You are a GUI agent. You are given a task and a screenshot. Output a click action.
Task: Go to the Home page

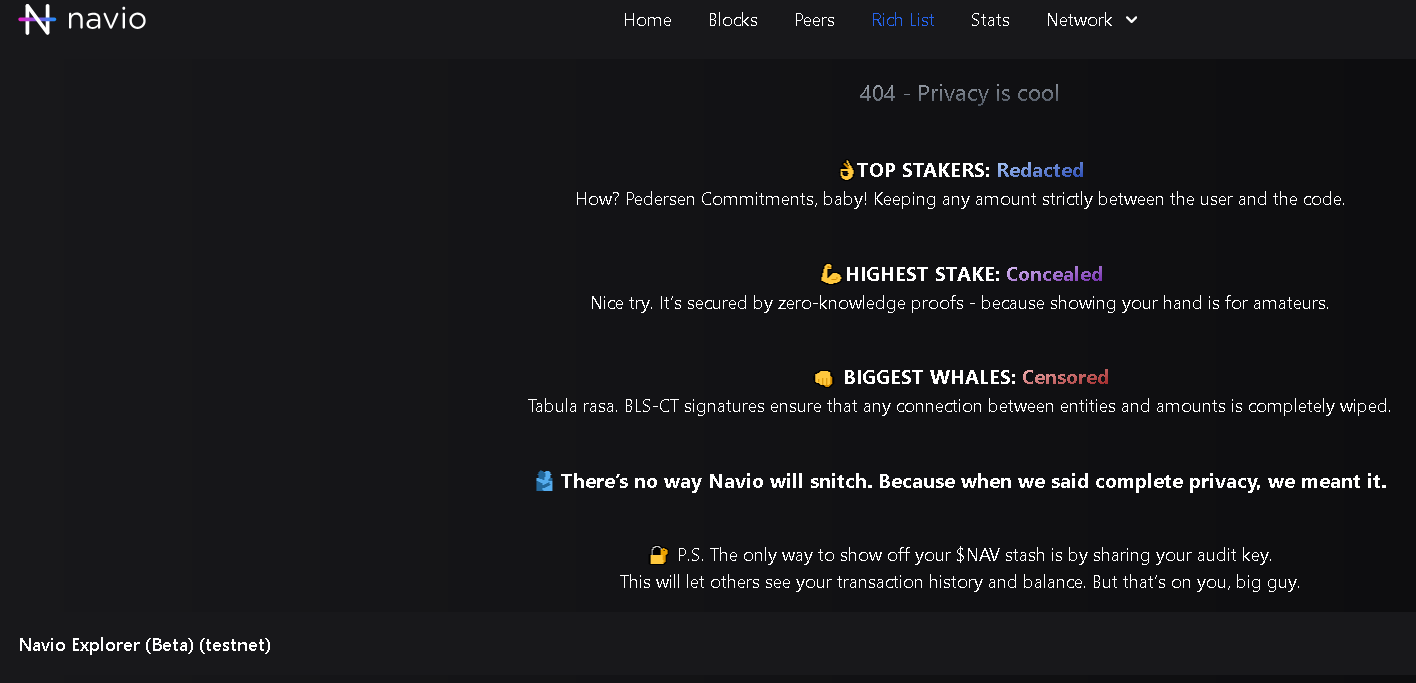click(x=647, y=20)
